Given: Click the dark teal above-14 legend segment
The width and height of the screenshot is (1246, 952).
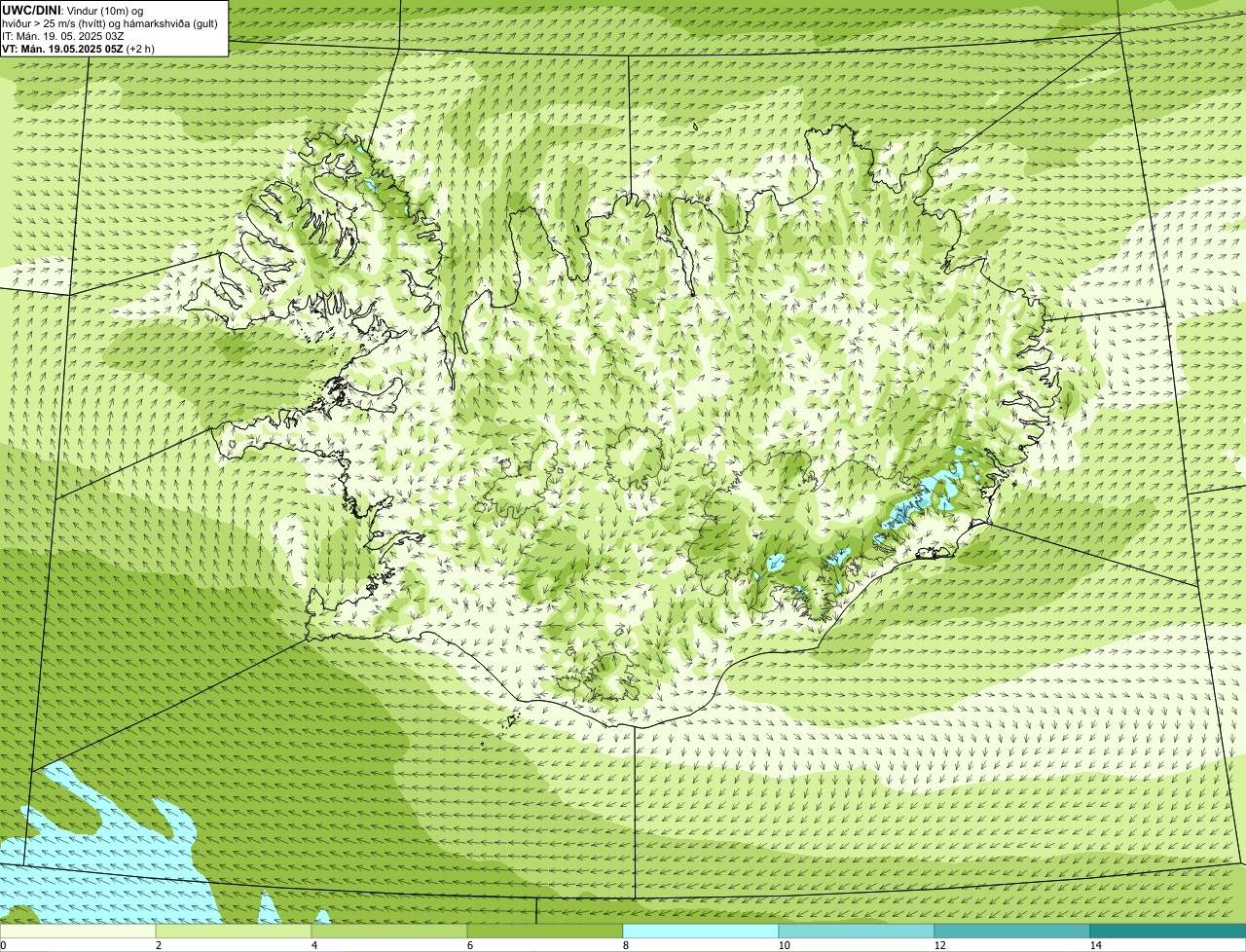Looking at the screenshot, I should tap(1168, 931).
